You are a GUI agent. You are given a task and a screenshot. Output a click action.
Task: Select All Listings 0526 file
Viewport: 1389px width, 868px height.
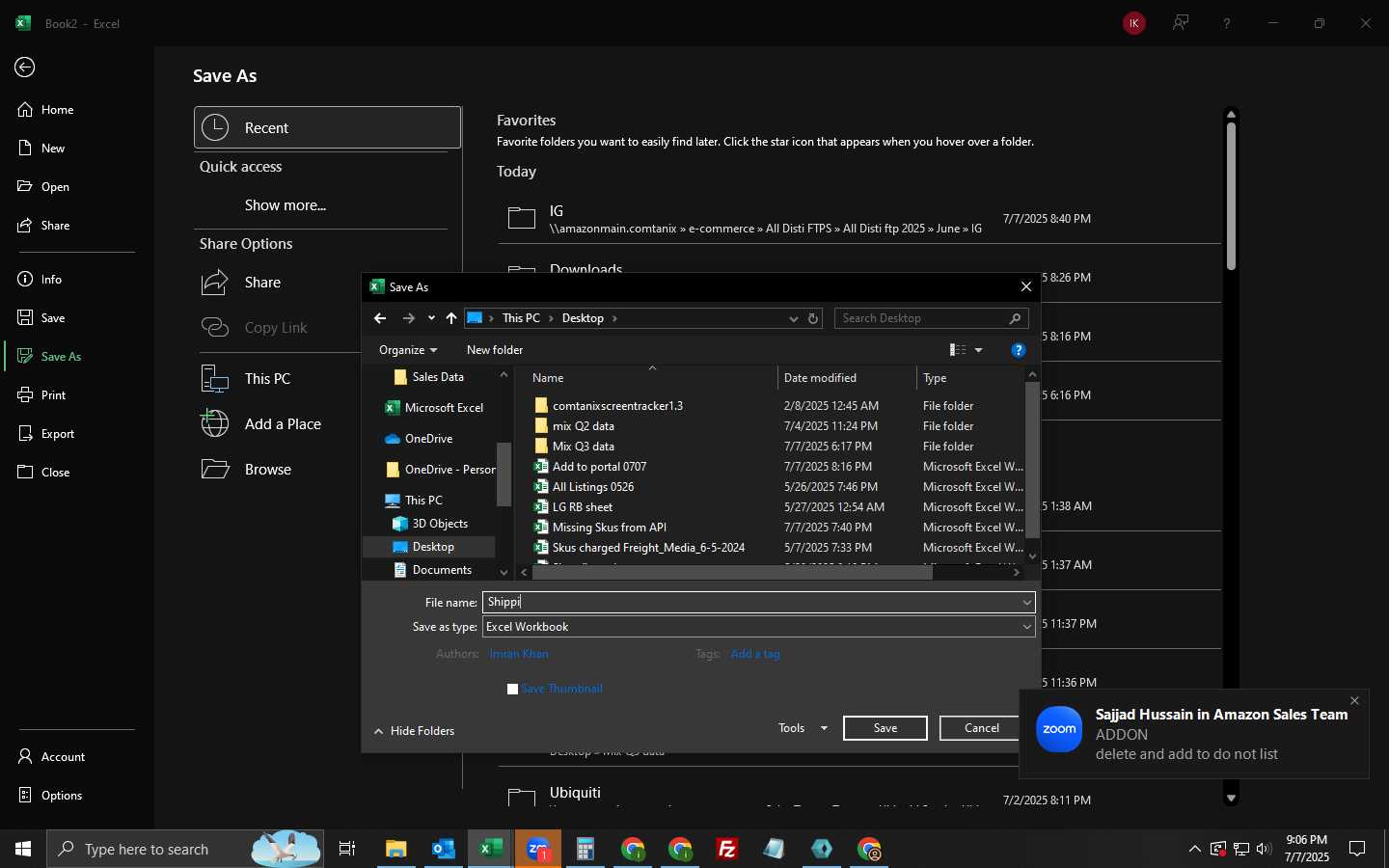(593, 487)
